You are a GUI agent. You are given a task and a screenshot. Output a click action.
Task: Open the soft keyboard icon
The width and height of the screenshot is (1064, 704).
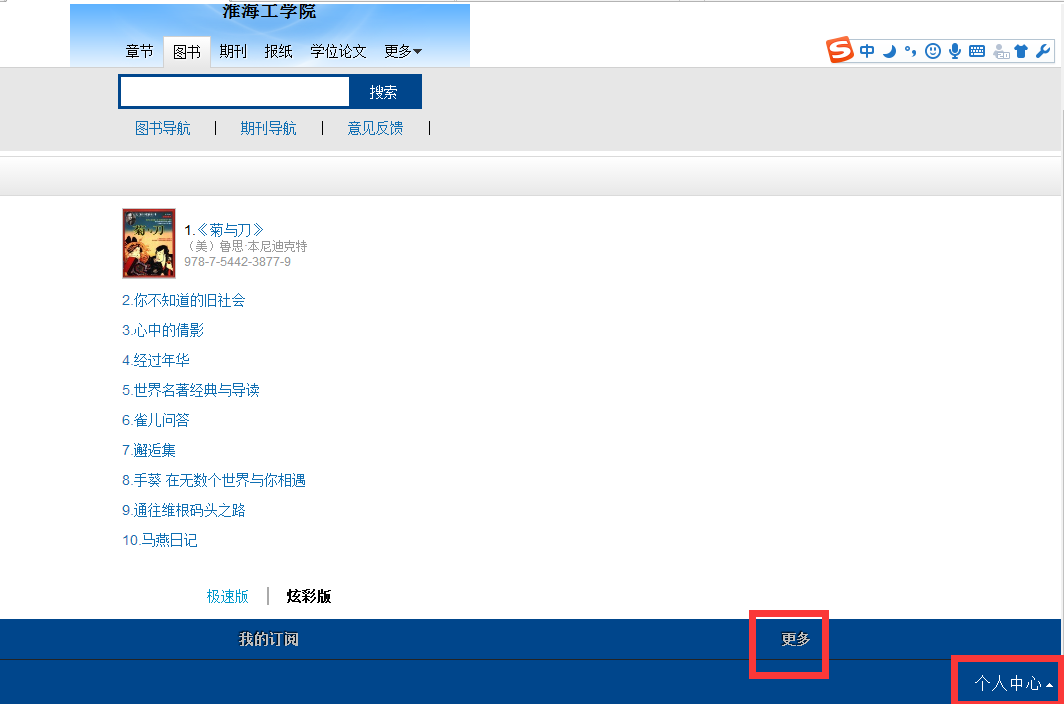pyautogui.click(x=977, y=51)
